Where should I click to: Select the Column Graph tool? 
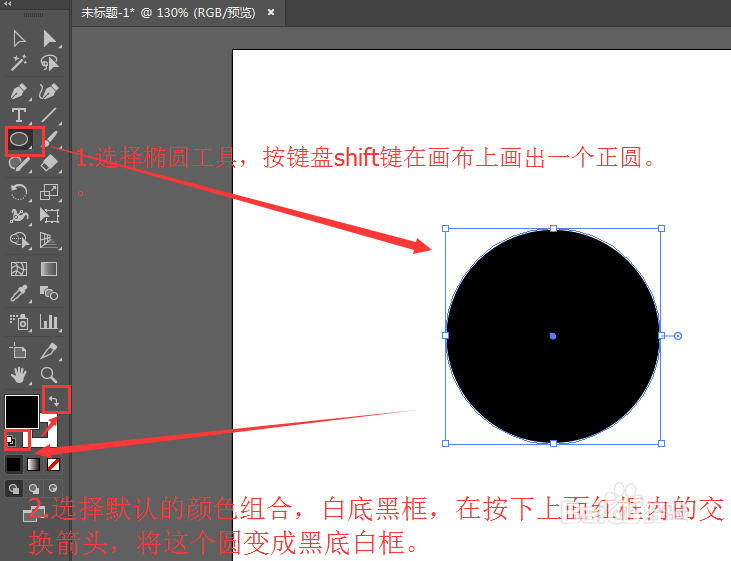[49, 322]
